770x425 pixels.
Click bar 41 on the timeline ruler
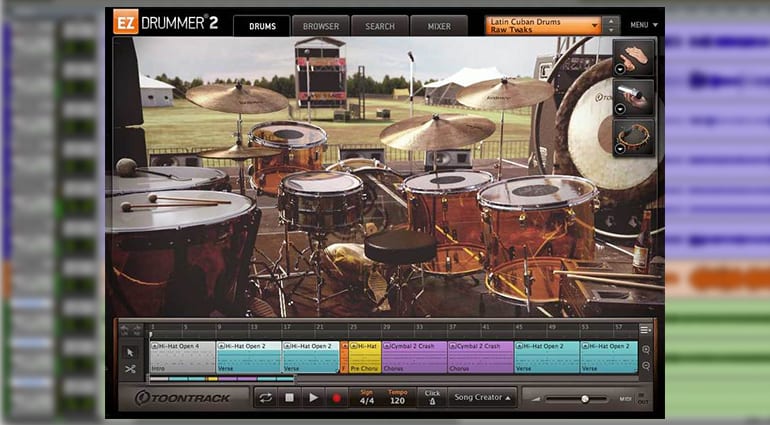[x=485, y=327]
